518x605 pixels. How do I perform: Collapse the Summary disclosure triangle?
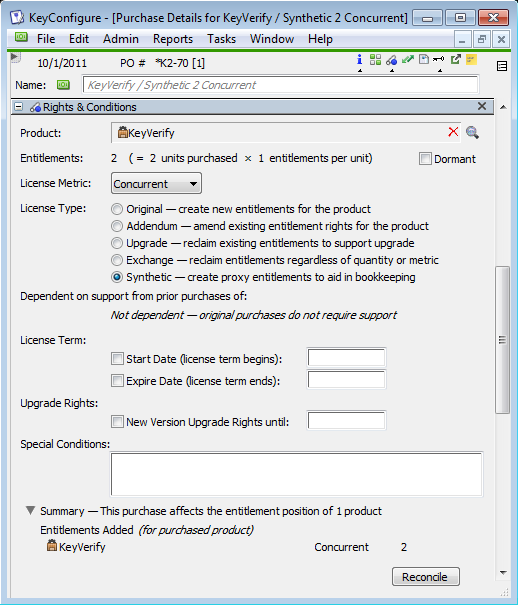click(x=30, y=510)
